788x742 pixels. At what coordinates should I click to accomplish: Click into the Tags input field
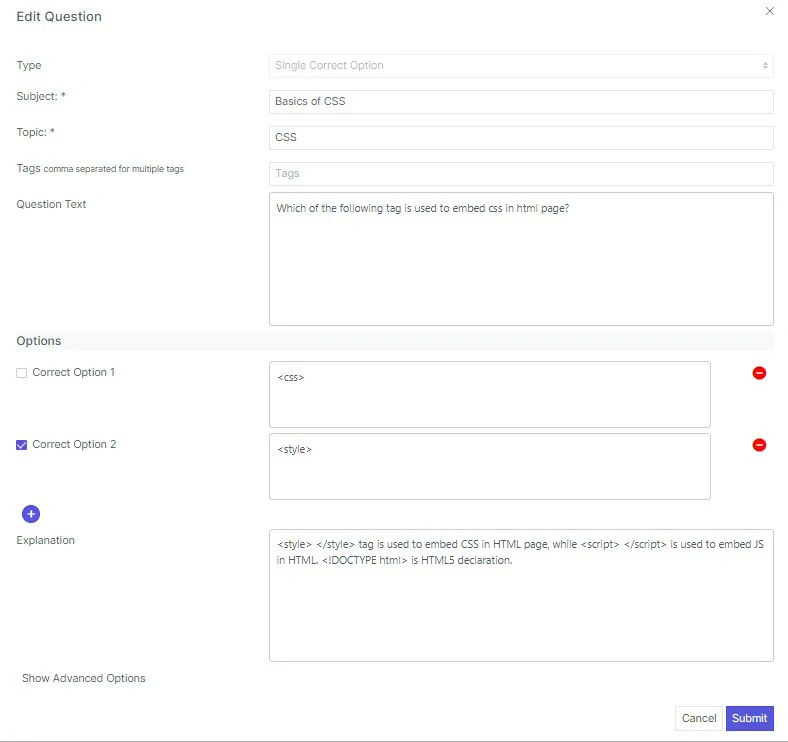tap(521, 173)
